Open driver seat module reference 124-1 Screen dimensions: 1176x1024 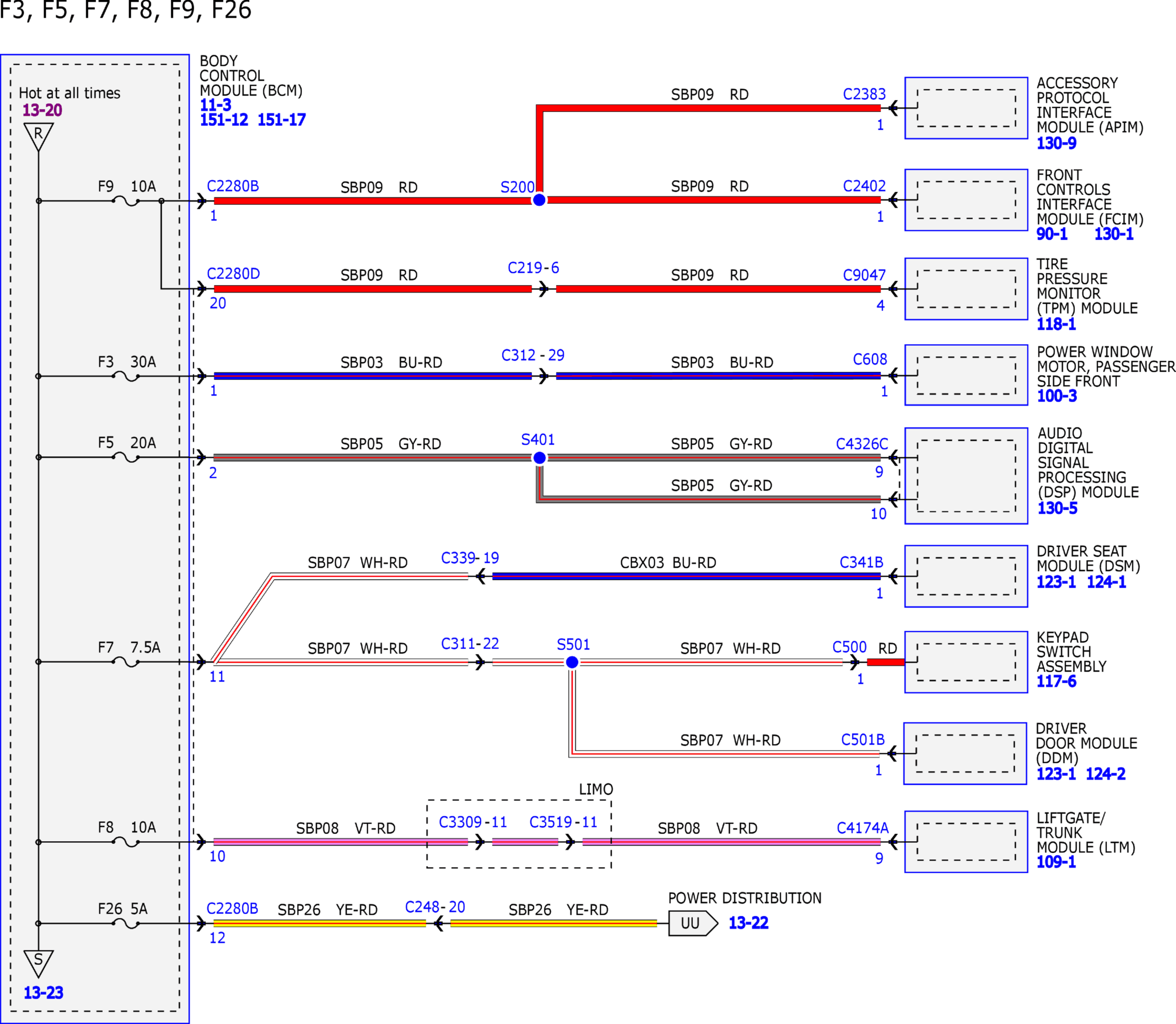pos(1106,582)
